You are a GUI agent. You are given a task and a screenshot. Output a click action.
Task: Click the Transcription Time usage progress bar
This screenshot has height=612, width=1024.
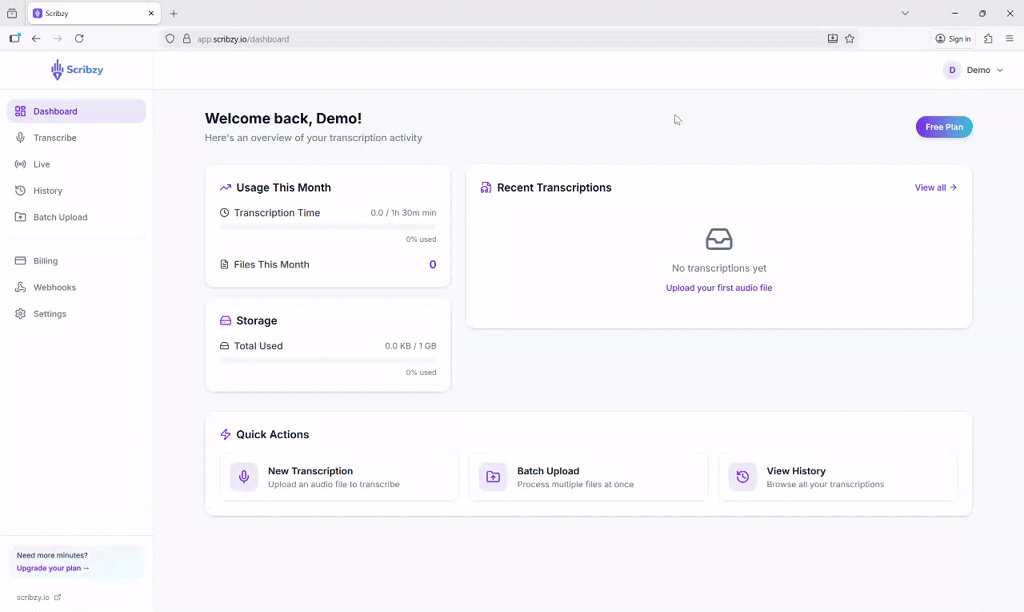[x=327, y=227]
